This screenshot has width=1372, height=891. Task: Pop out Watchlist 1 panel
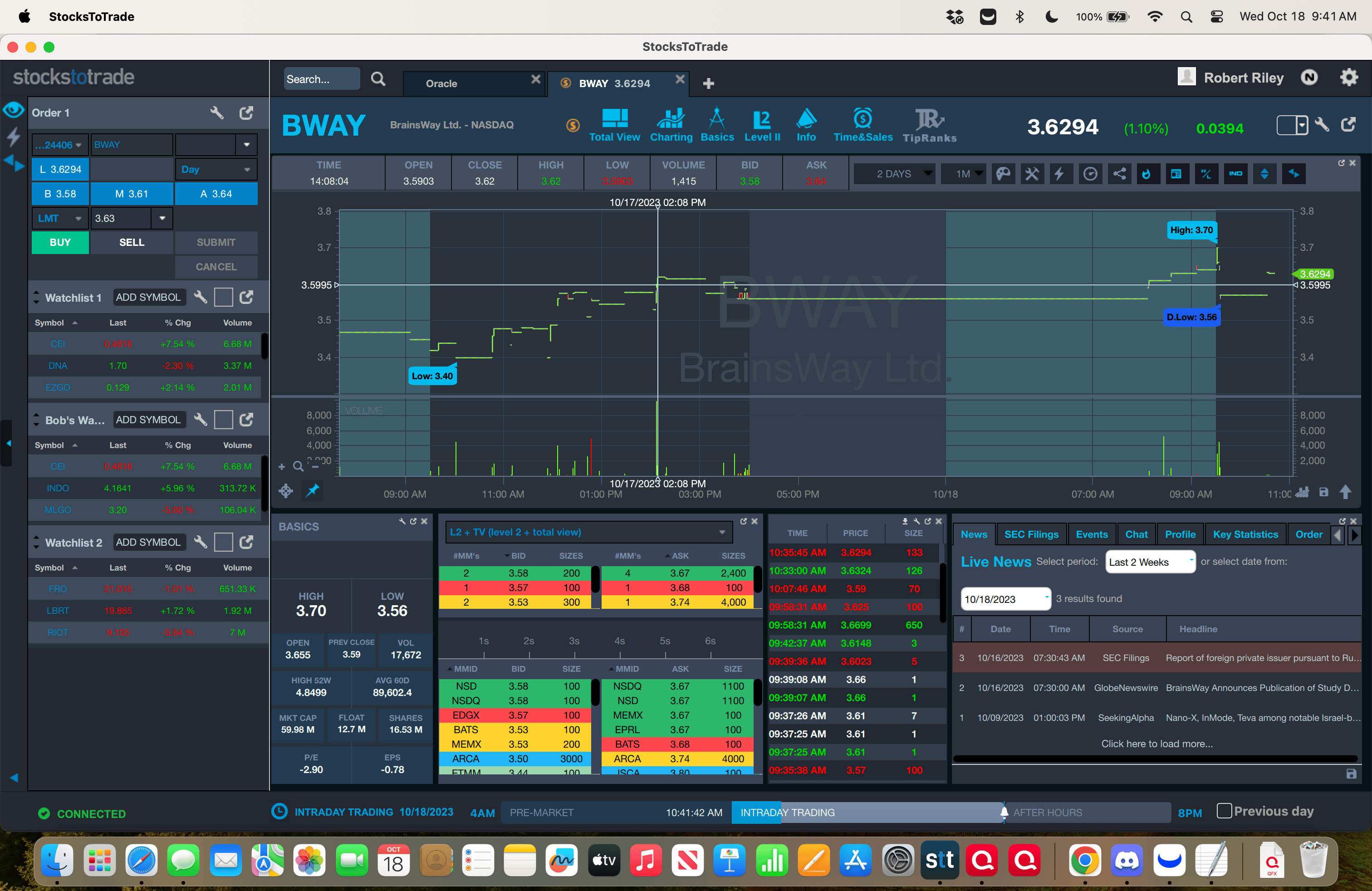point(246,298)
